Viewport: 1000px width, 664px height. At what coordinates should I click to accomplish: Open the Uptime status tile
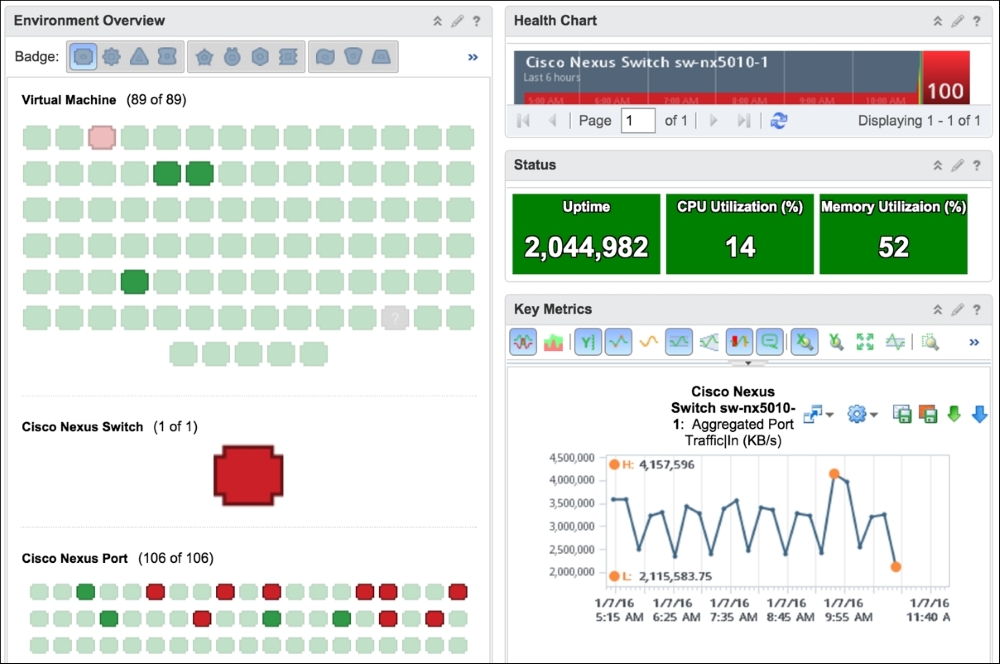click(x=586, y=234)
